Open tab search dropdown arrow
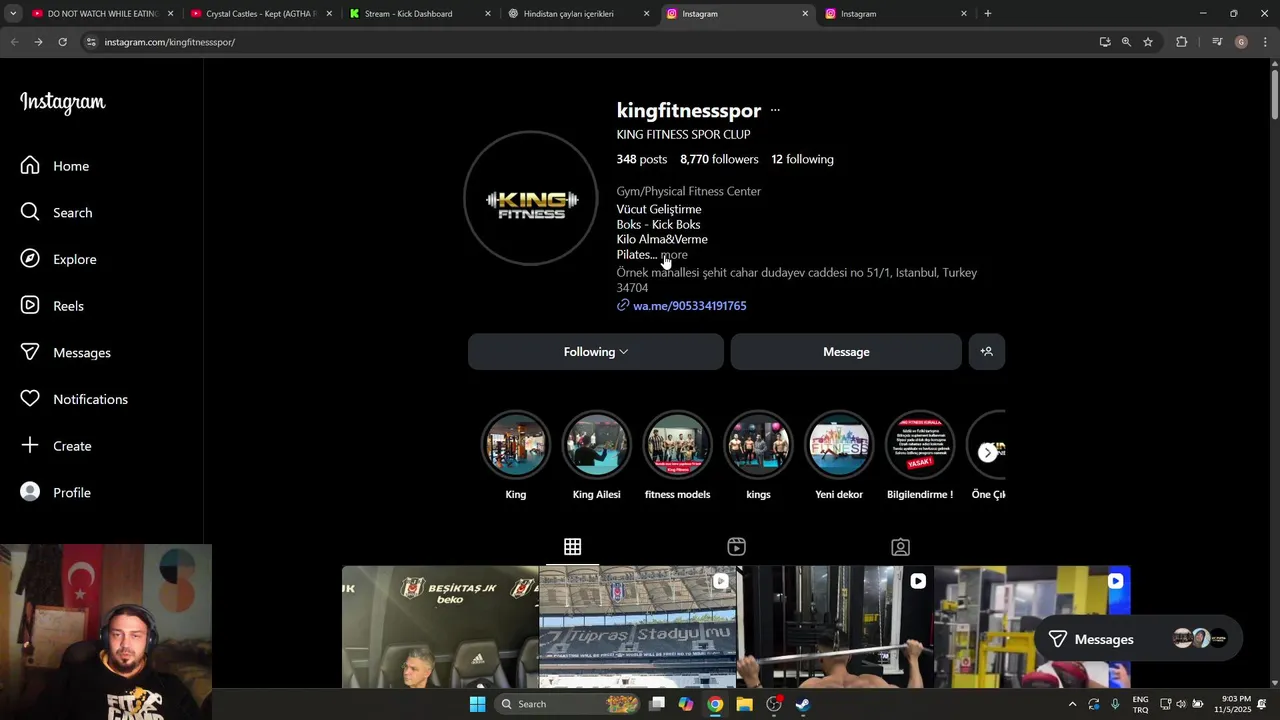 click(x=13, y=14)
